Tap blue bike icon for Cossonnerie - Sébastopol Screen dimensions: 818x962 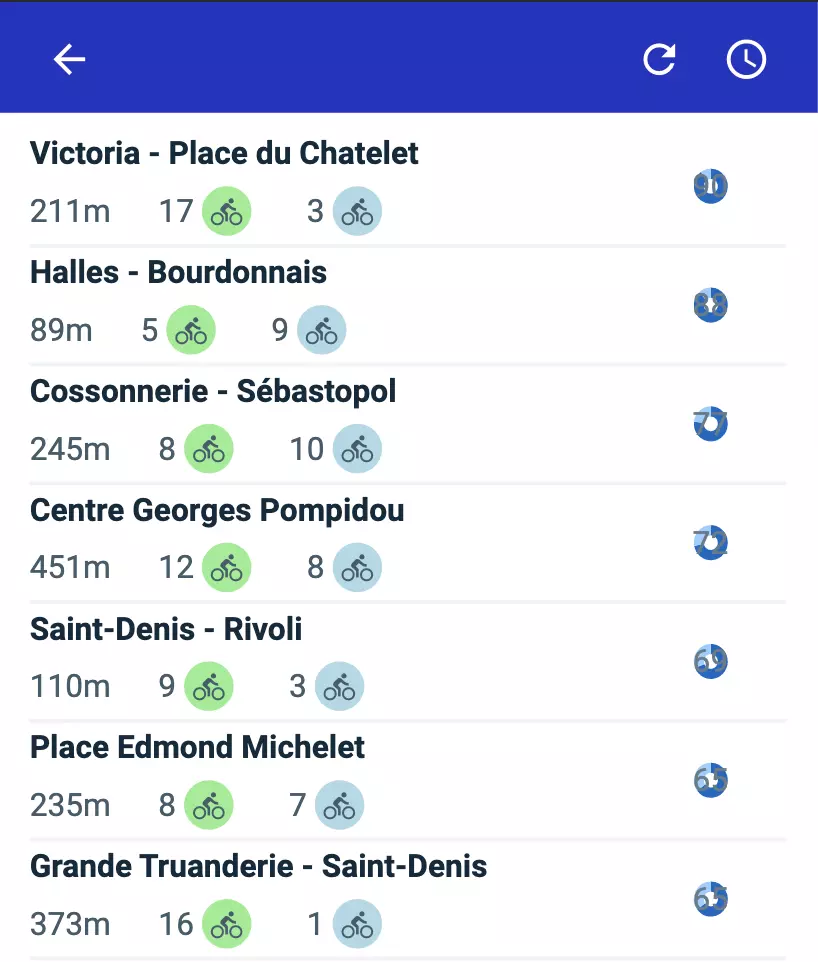[x=357, y=449]
